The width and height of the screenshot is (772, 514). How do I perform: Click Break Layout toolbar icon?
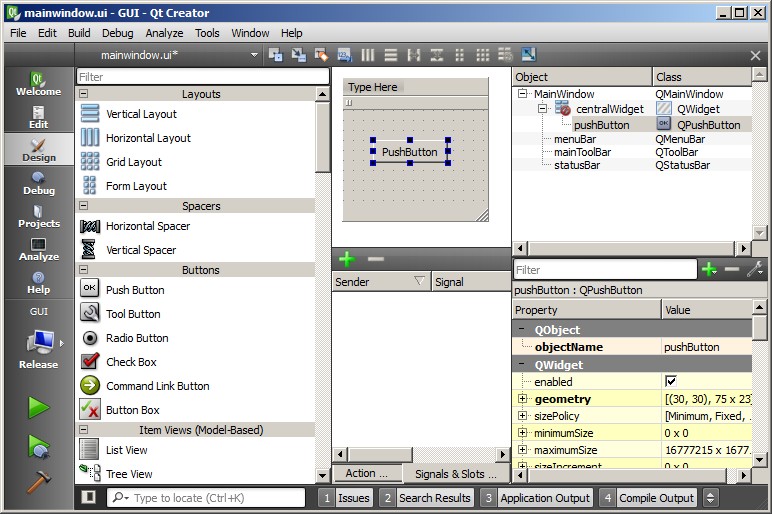[505, 55]
